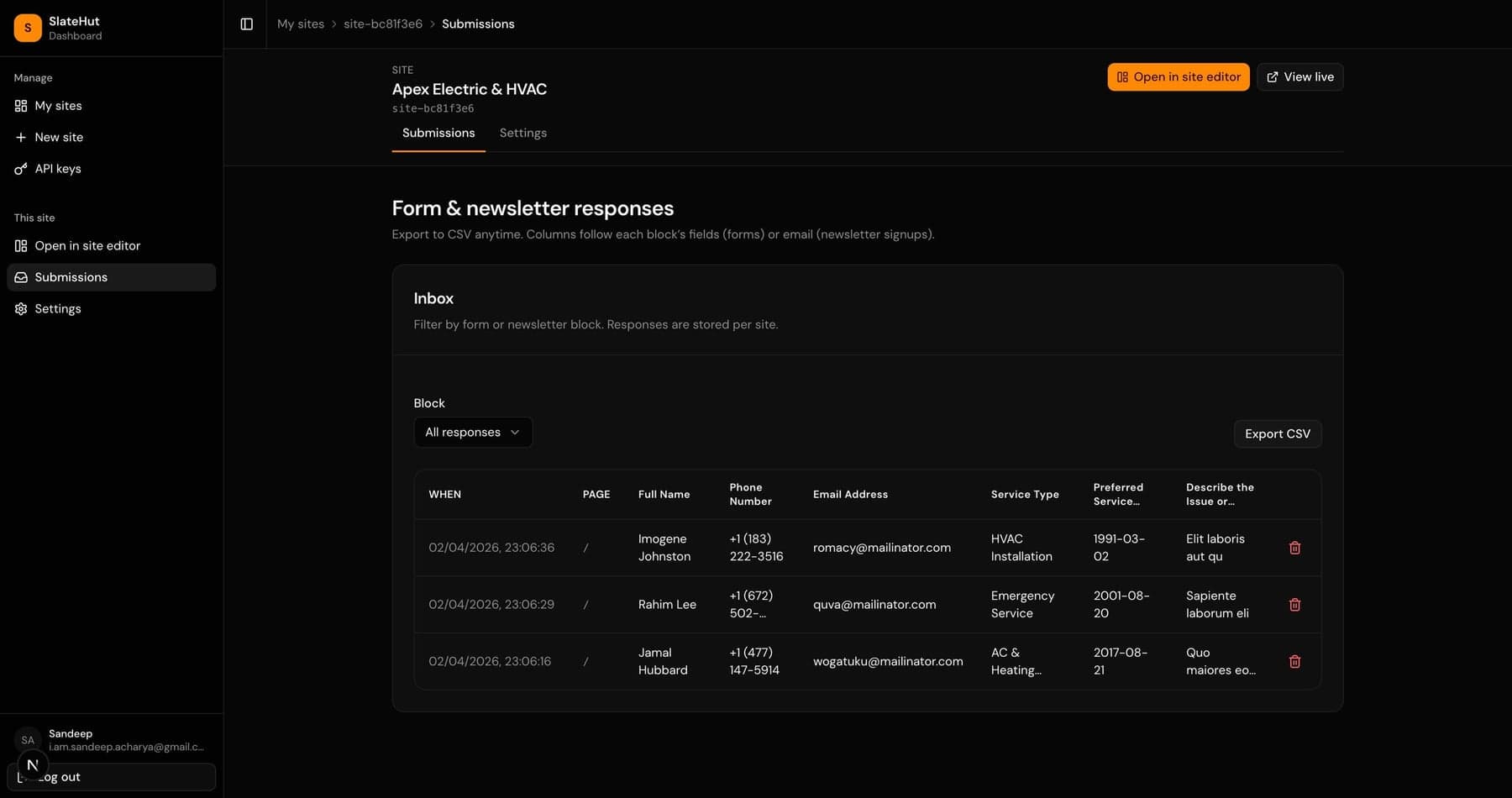Click the AC & Heating service cell
1512x798 pixels.
[1016, 662]
